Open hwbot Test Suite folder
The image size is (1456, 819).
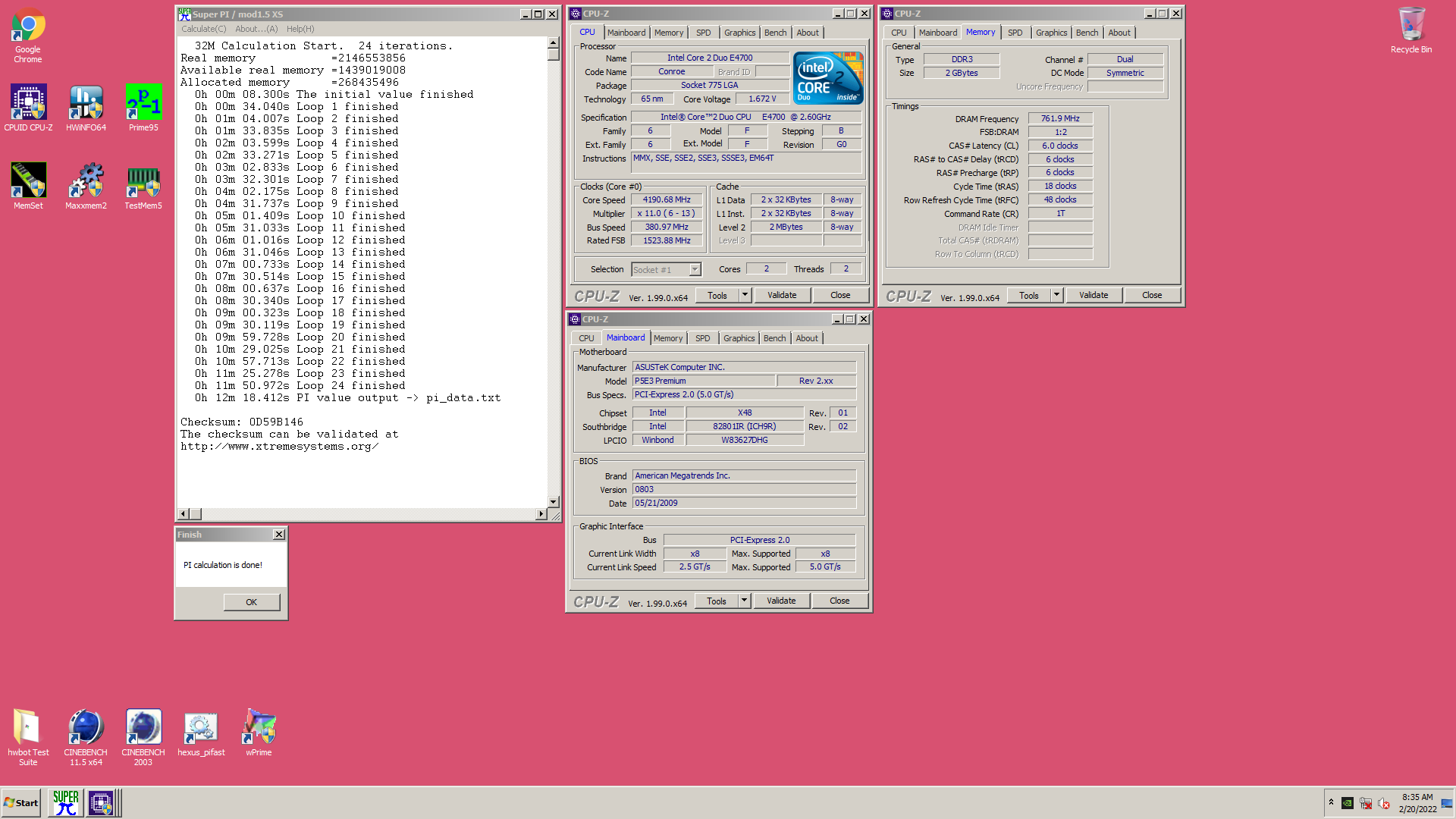click(28, 737)
